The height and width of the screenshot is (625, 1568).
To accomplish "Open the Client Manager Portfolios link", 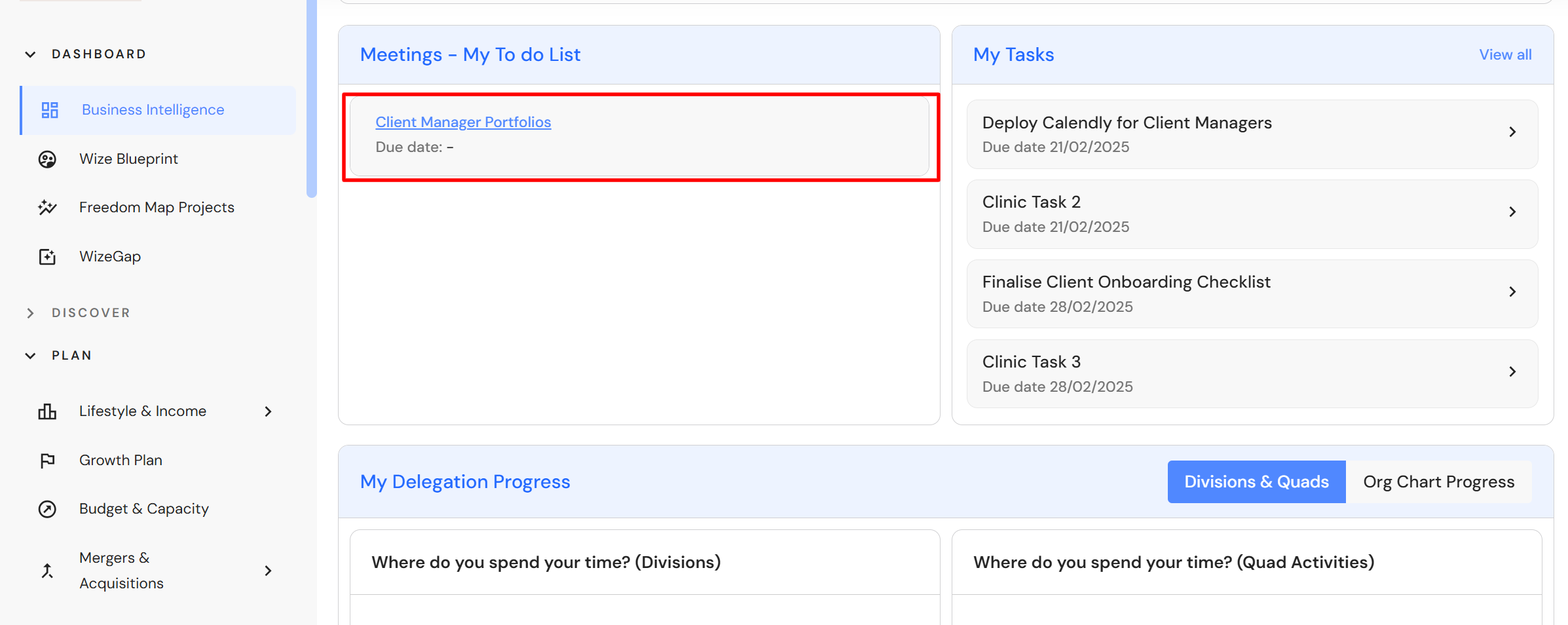I will point(463,123).
